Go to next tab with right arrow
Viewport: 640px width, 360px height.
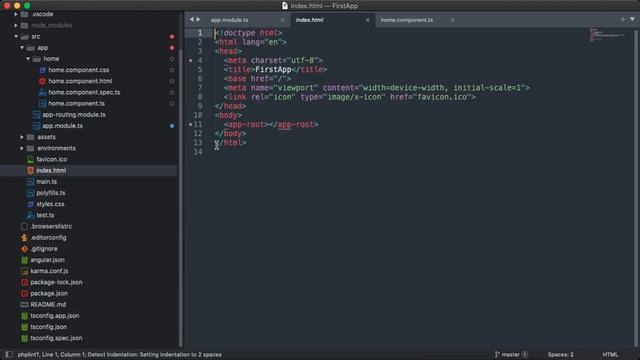point(198,20)
